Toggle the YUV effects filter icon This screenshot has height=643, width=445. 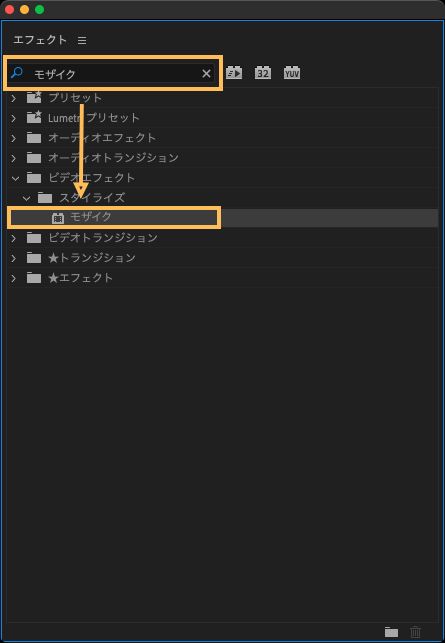(292, 73)
